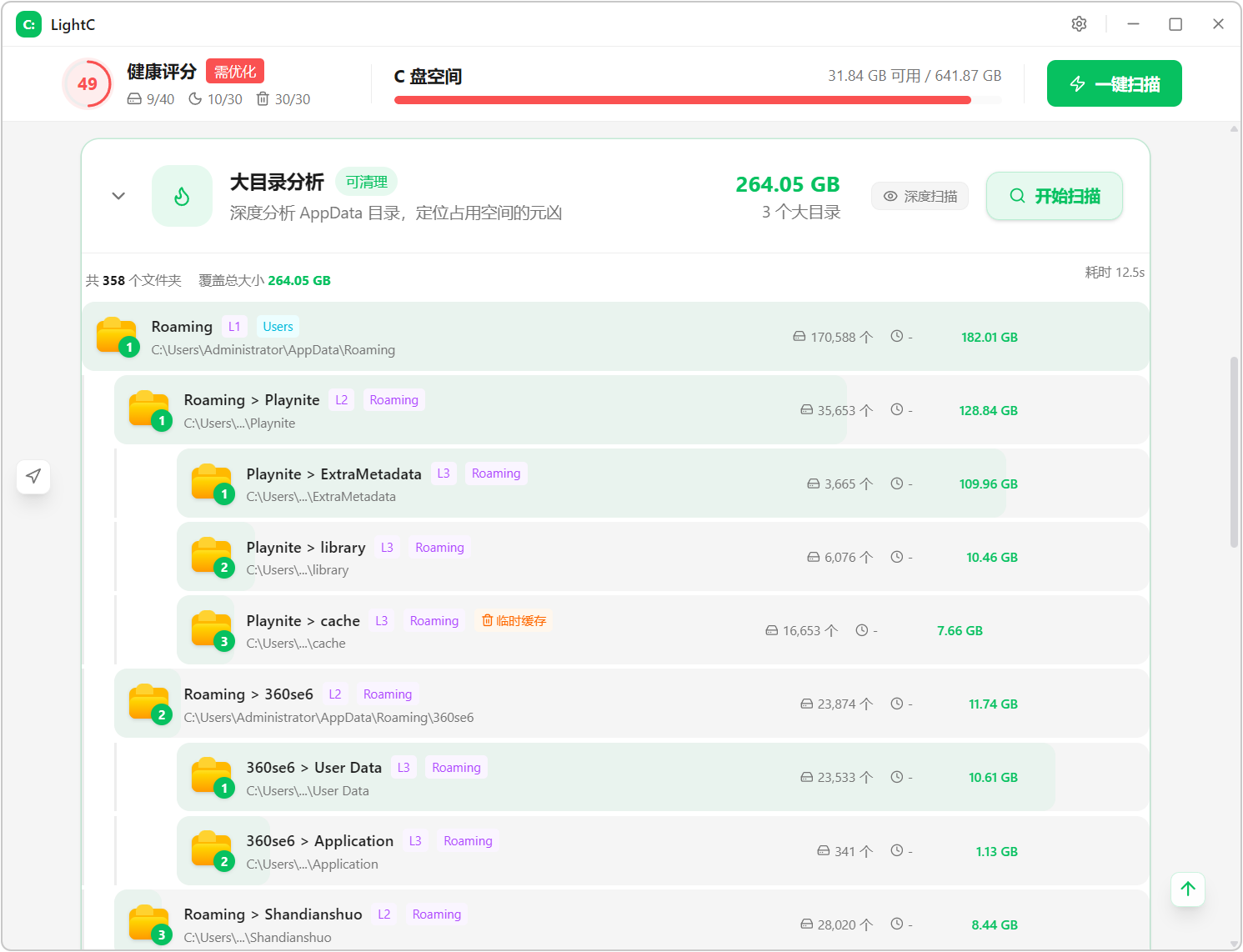
Task: Click the 109.96 GB size value
Action: [989, 484]
